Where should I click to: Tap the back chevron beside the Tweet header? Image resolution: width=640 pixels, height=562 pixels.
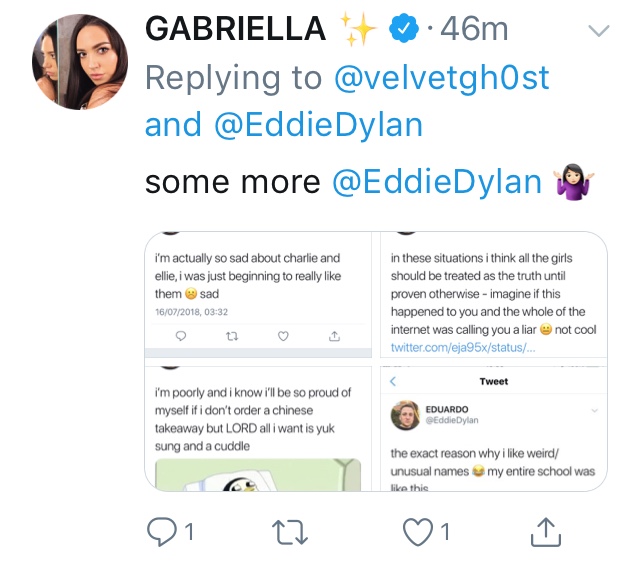click(393, 381)
